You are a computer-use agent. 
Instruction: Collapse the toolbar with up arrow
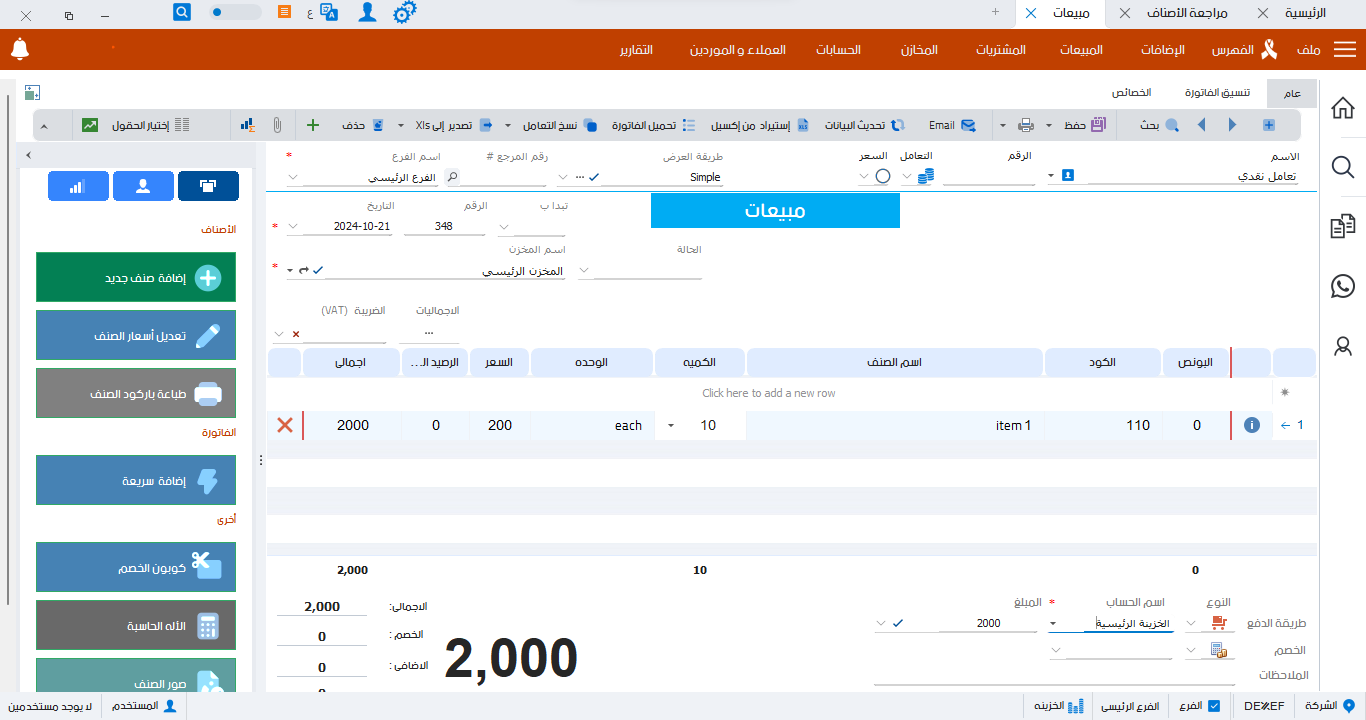pyautogui.click(x=43, y=126)
